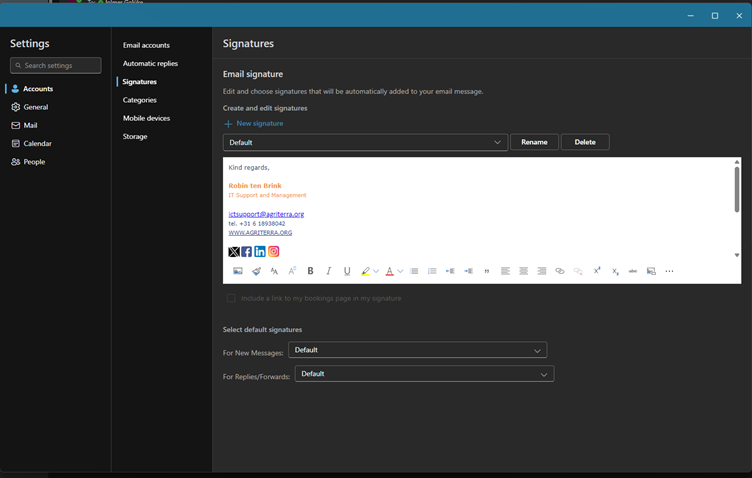Expand the For Replies/Forwards dropdown
The image size is (752, 478).
tap(424, 373)
